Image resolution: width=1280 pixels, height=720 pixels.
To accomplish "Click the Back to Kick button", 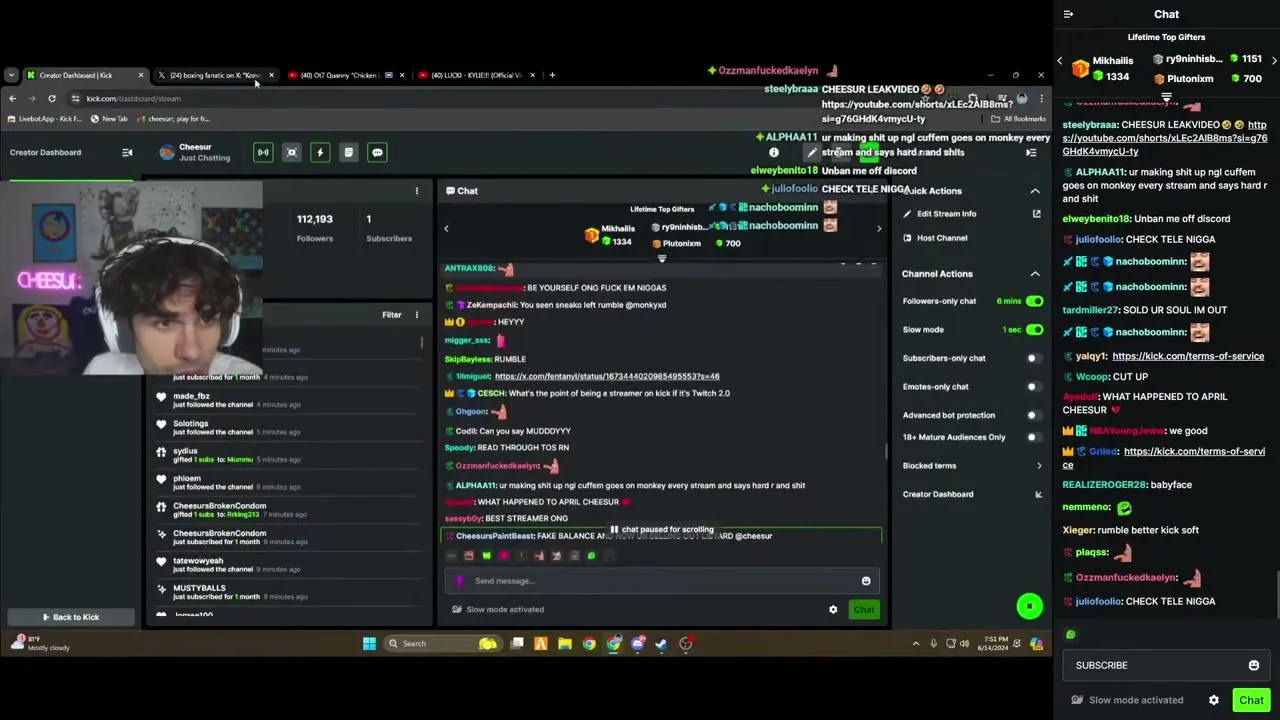I will (x=70, y=617).
